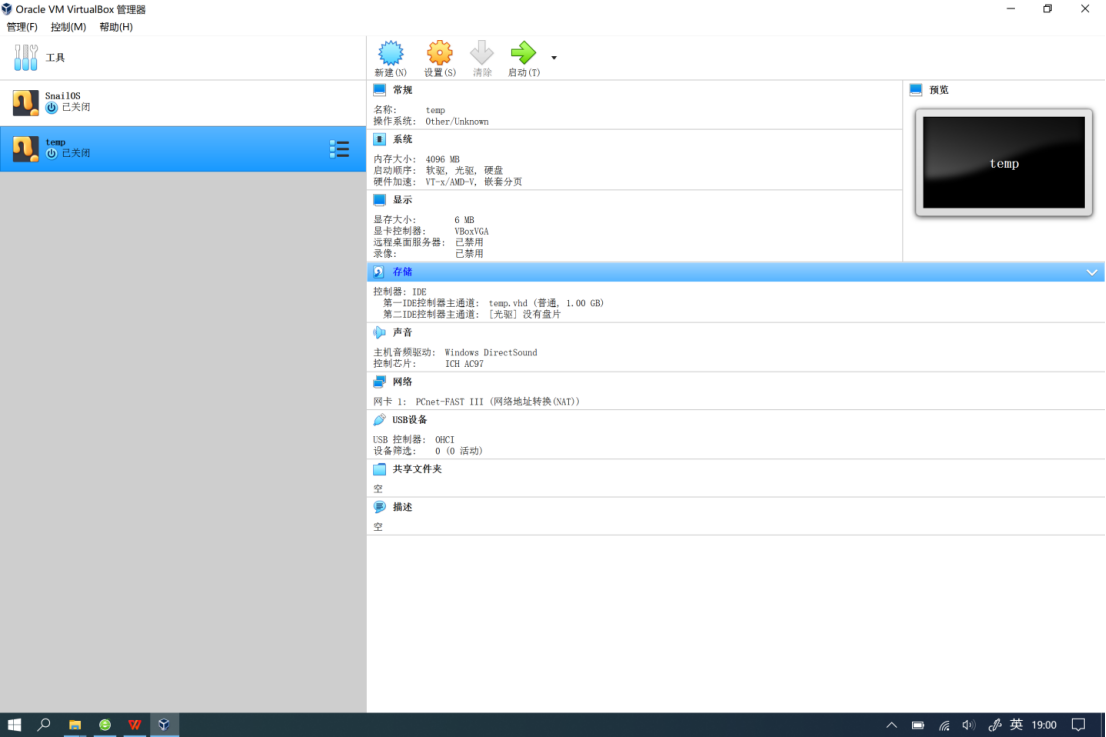Click the battery tray icon
Screen dimensions: 1106x737
[x=918, y=725]
